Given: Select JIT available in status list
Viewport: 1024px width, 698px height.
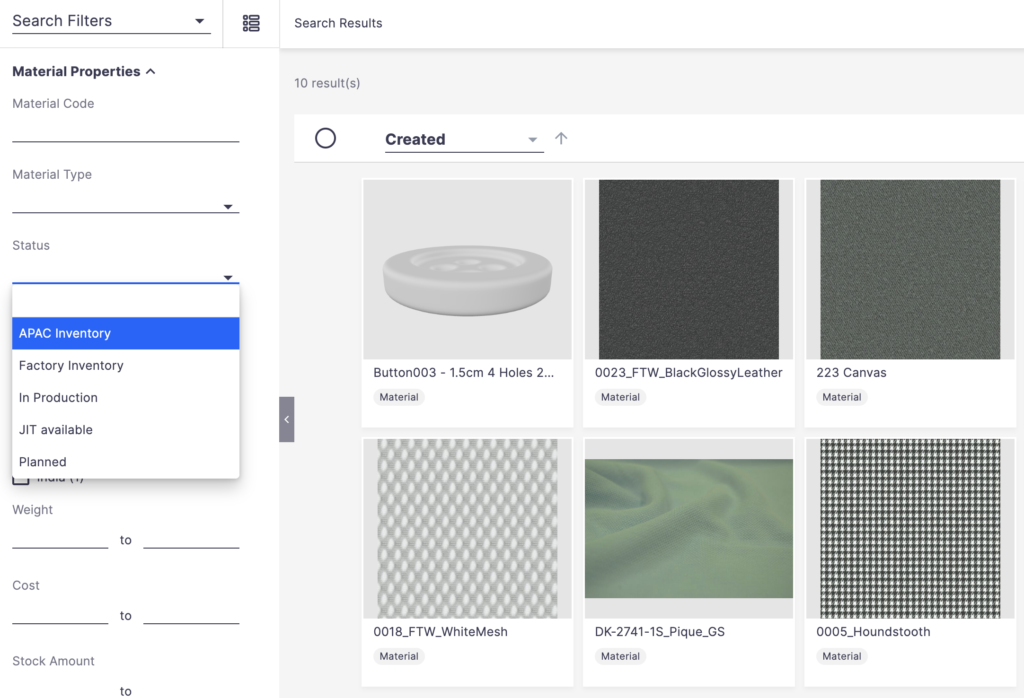Looking at the screenshot, I should click(x=125, y=429).
